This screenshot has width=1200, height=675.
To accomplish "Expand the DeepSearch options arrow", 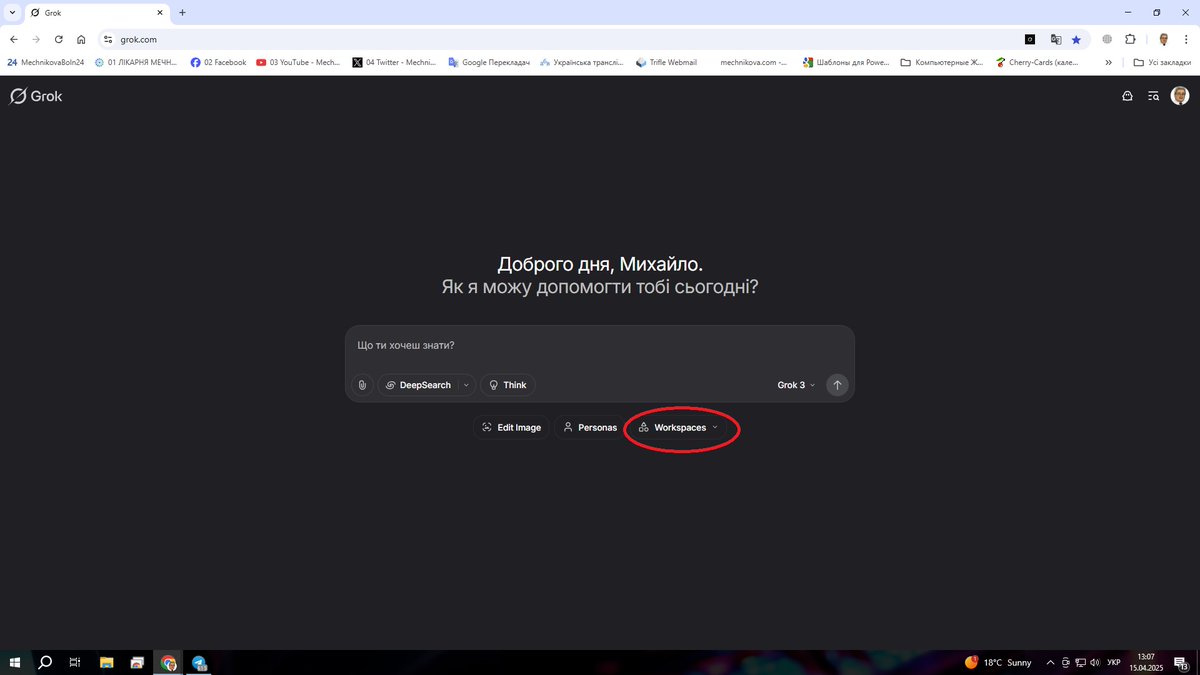I will point(466,385).
